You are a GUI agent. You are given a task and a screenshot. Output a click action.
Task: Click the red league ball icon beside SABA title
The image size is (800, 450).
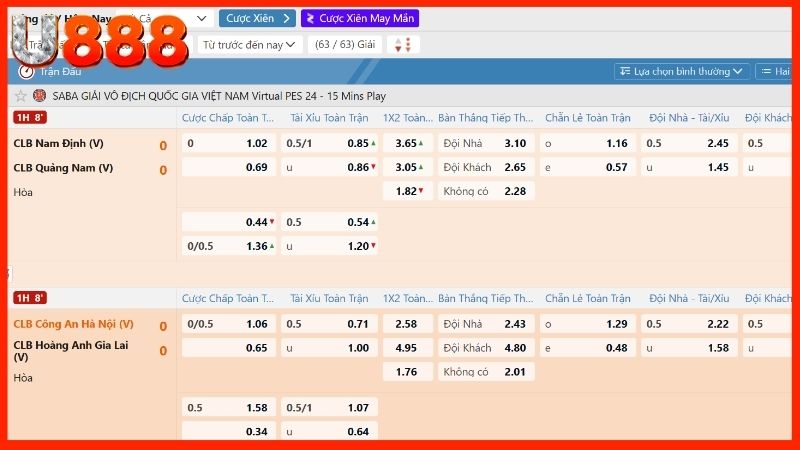point(39,95)
